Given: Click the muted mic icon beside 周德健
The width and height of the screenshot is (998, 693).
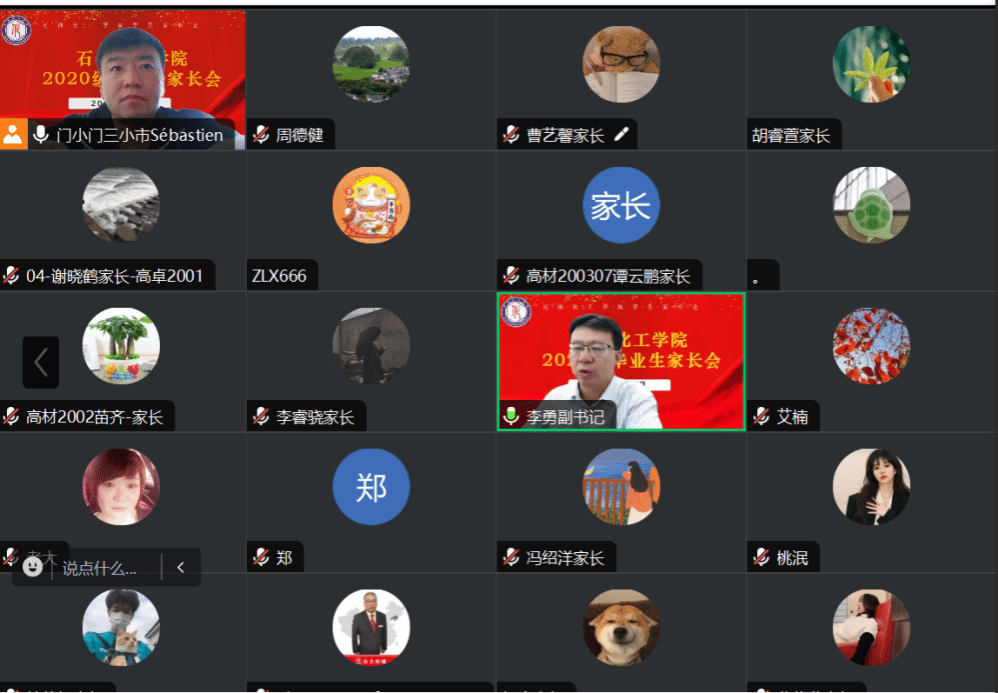Looking at the screenshot, I should 261,134.
